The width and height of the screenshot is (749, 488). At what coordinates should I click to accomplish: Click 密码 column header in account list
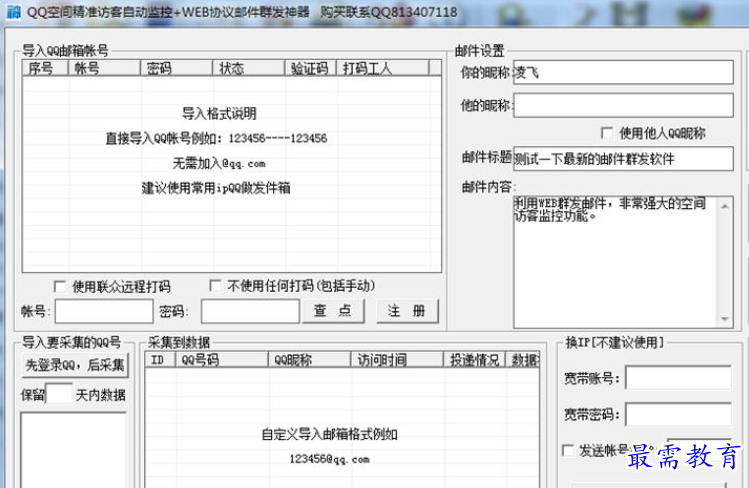coord(176,68)
